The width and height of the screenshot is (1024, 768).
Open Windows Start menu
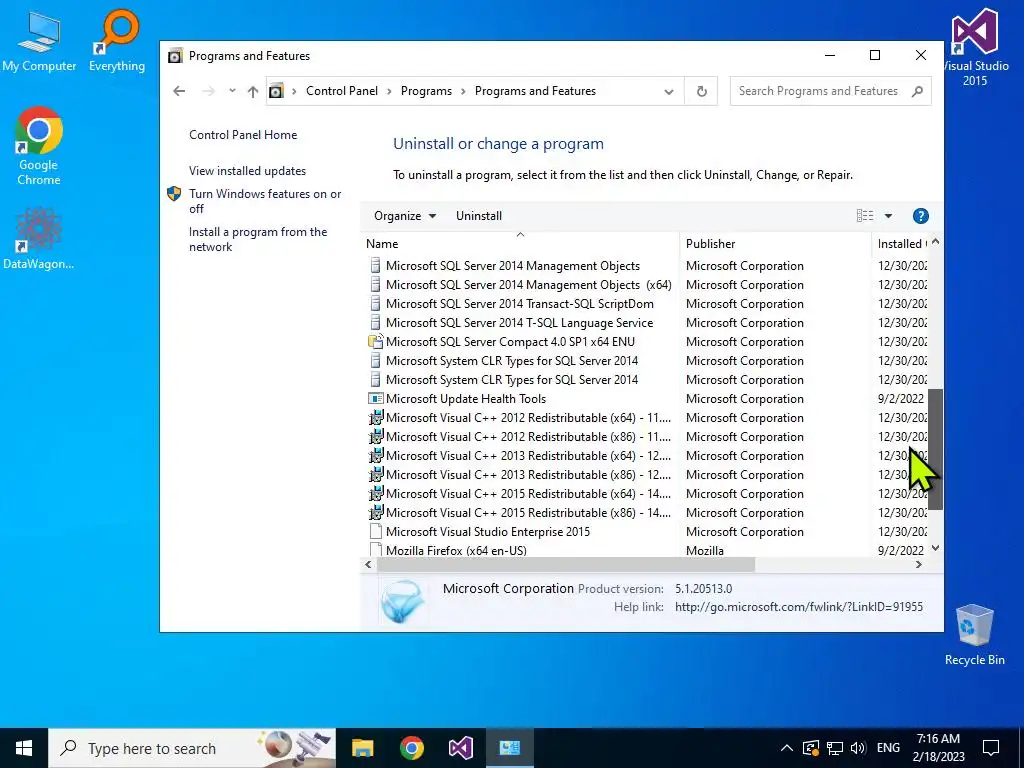(24, 748)
